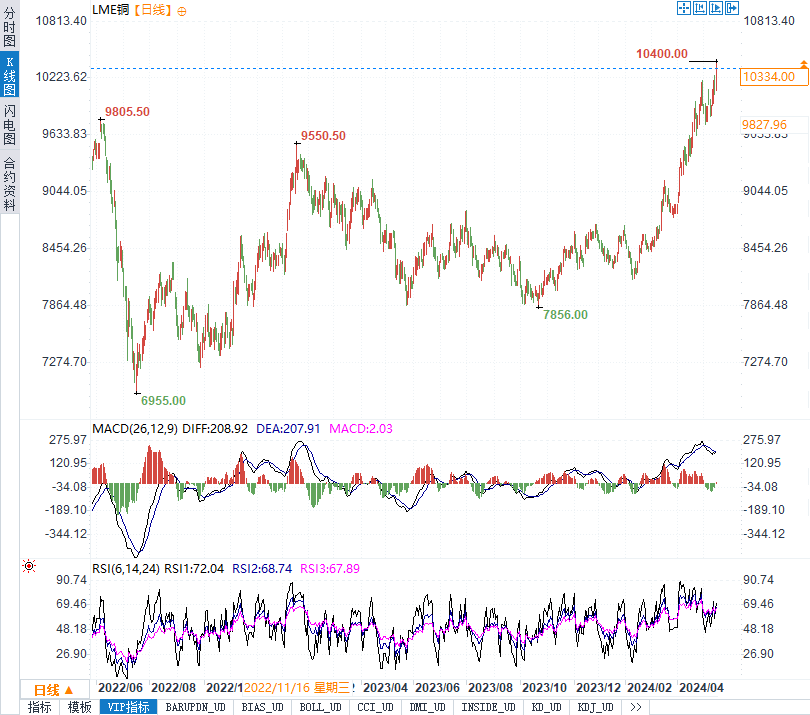Click the export arrow icon at top right

731,8
